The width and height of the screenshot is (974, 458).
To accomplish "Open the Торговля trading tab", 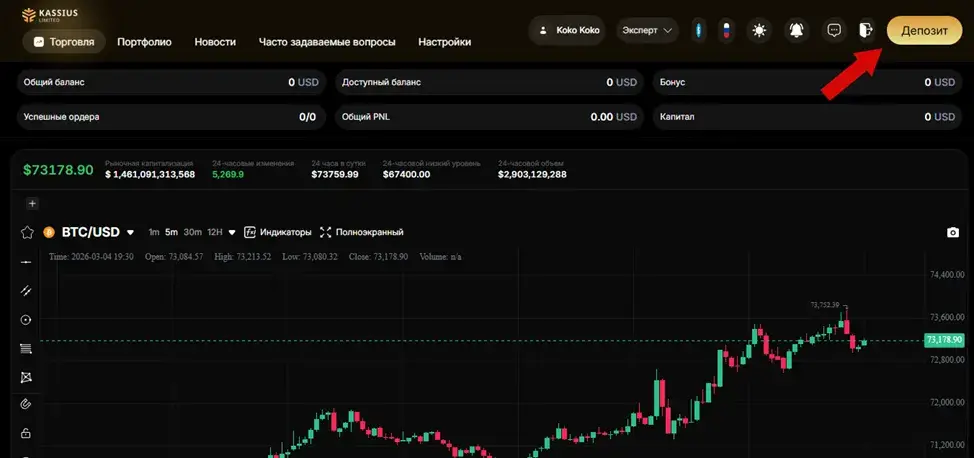I will (x=64, y=42).
